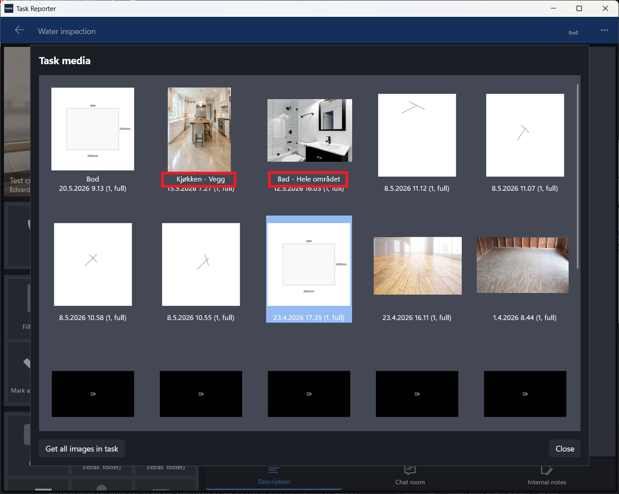Viewport: 619px width, 494px height.
Task: Switch to the Chat room tab
Action: click(x=410, y=475)
